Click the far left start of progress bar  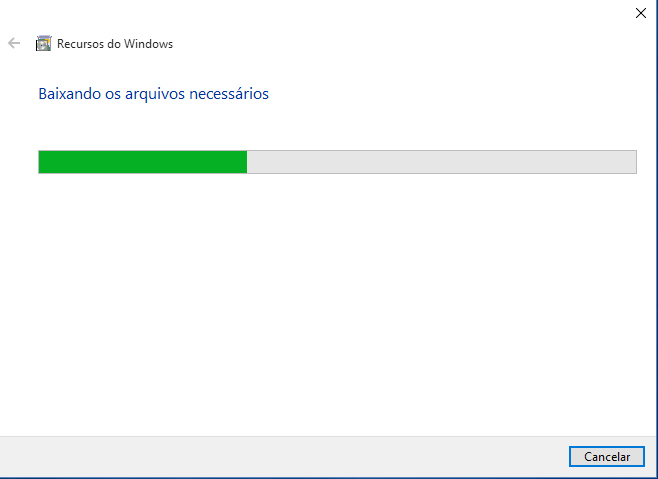[x=41, y=162]
